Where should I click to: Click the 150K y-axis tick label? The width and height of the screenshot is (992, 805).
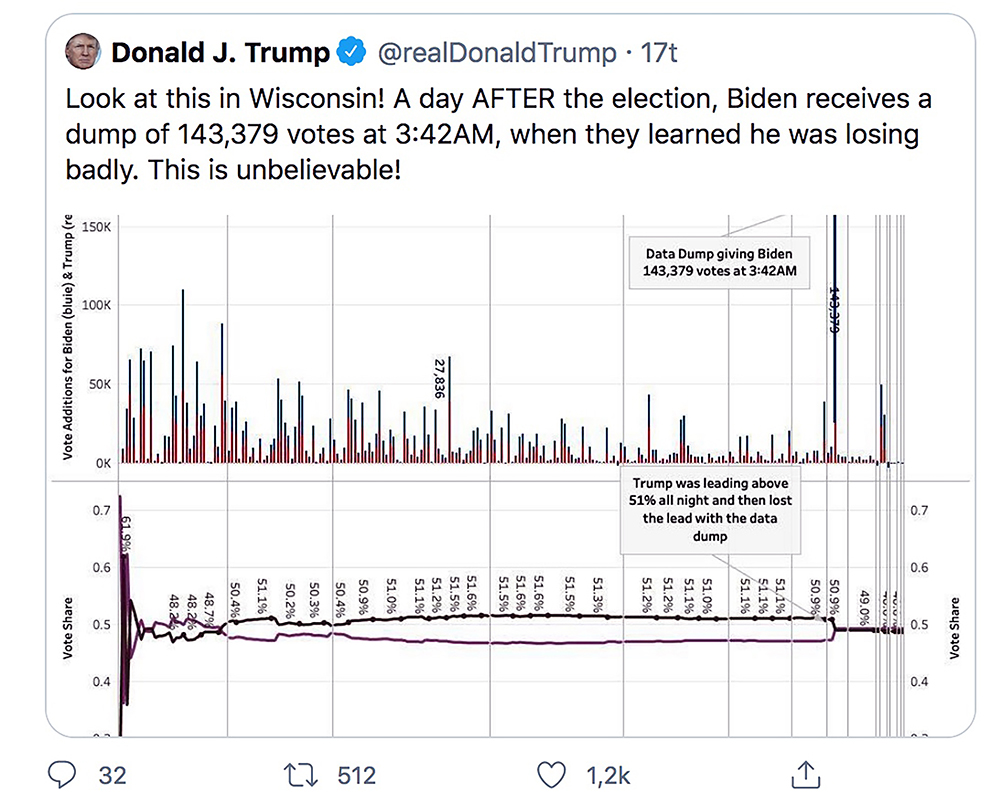pyautogui.click(x=100, y=227)
